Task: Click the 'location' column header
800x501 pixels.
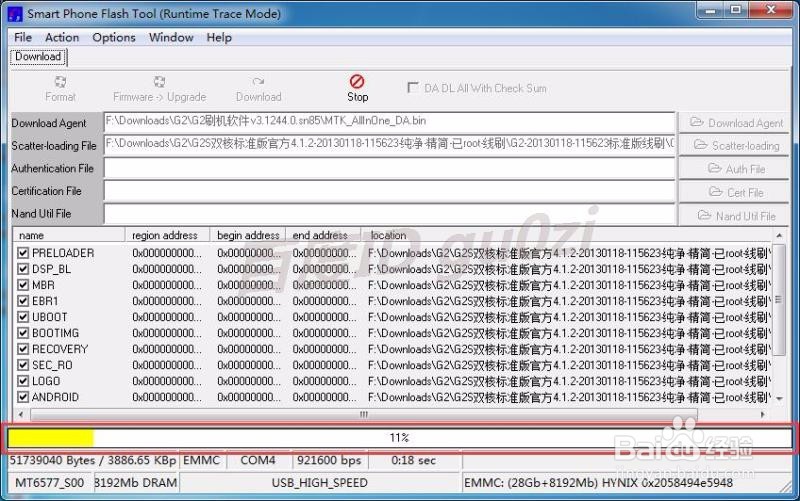Action: [x=567, y=235]
